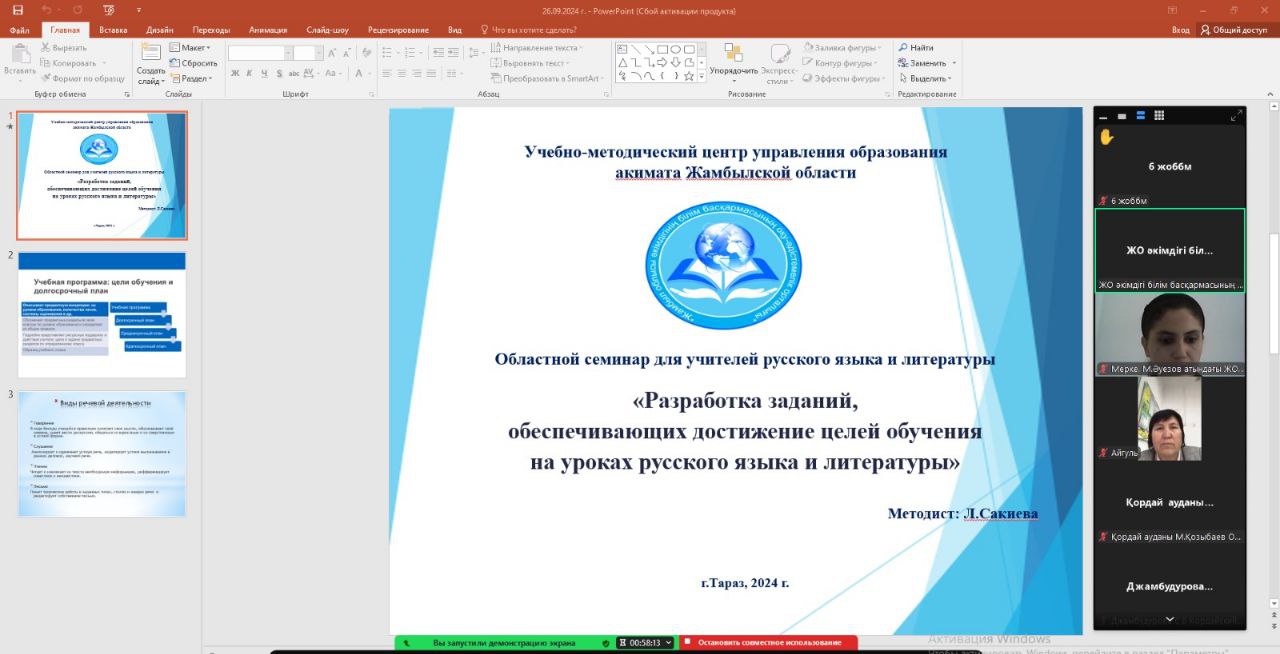Switch to the Анимация tab
This screenshot has width=1280, height=654.
click(x=267, y=30)
